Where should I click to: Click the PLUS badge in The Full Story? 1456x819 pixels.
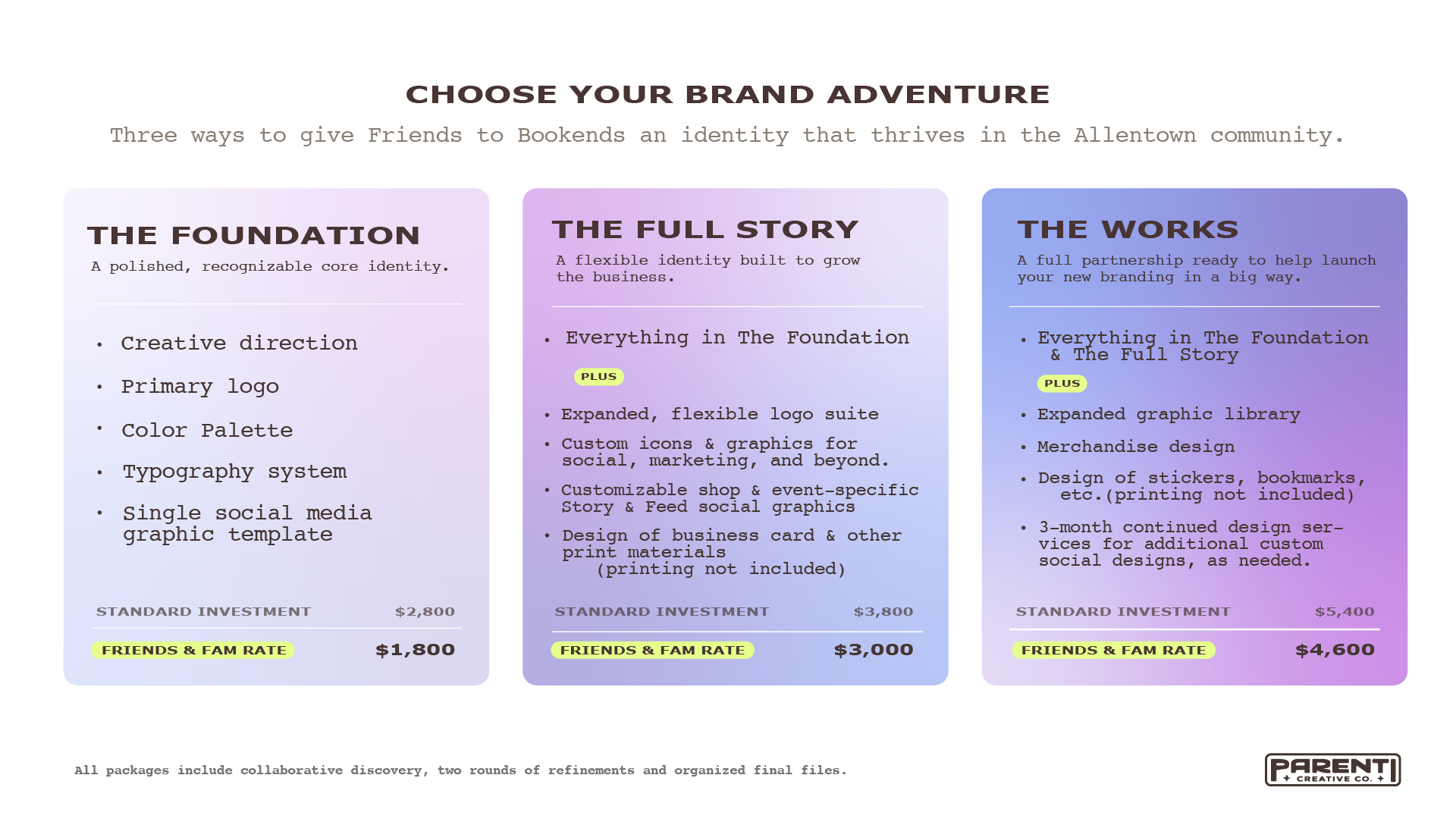click(x=599, y=377)
